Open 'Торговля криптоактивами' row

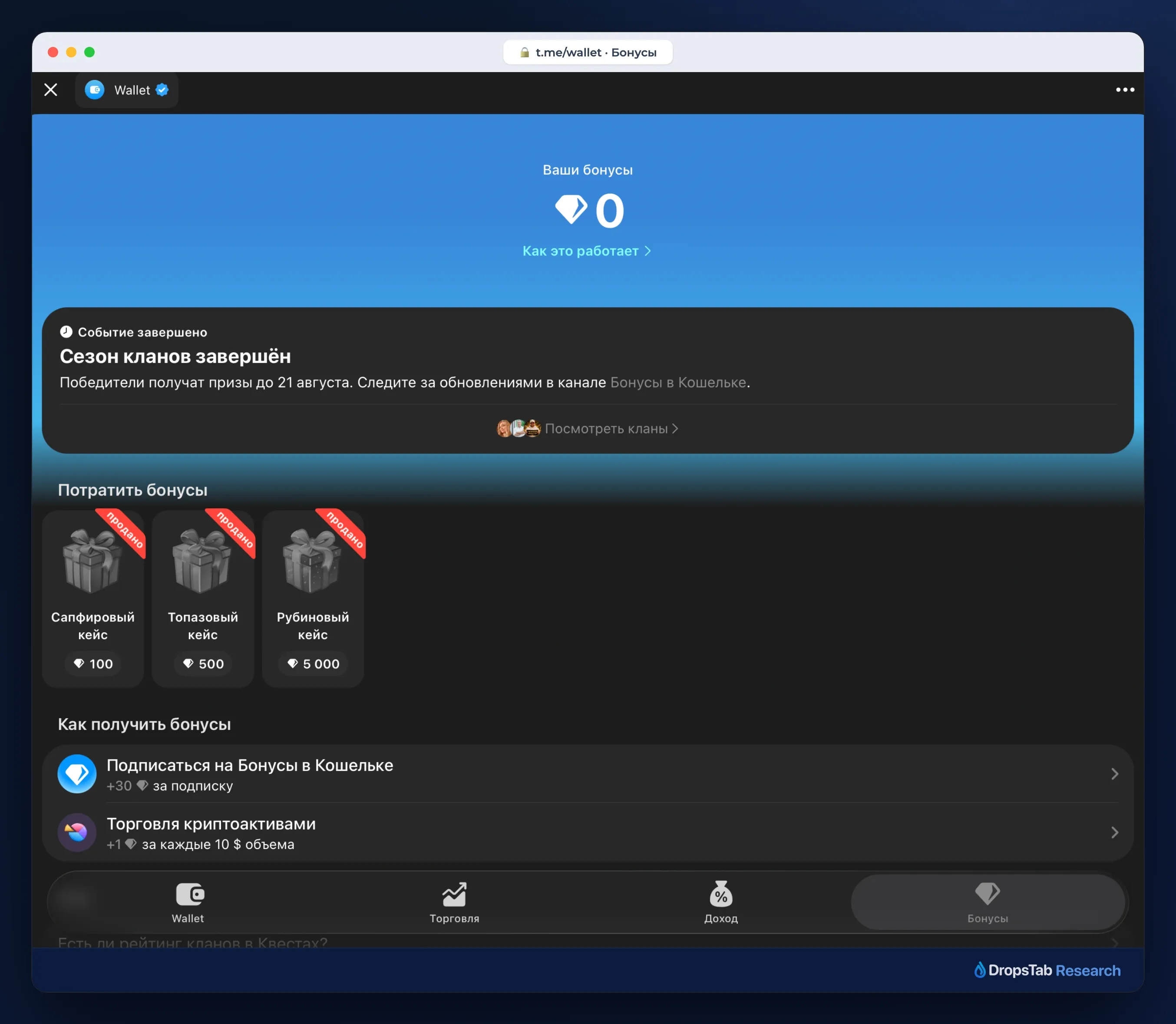click(x=588, y=832)
